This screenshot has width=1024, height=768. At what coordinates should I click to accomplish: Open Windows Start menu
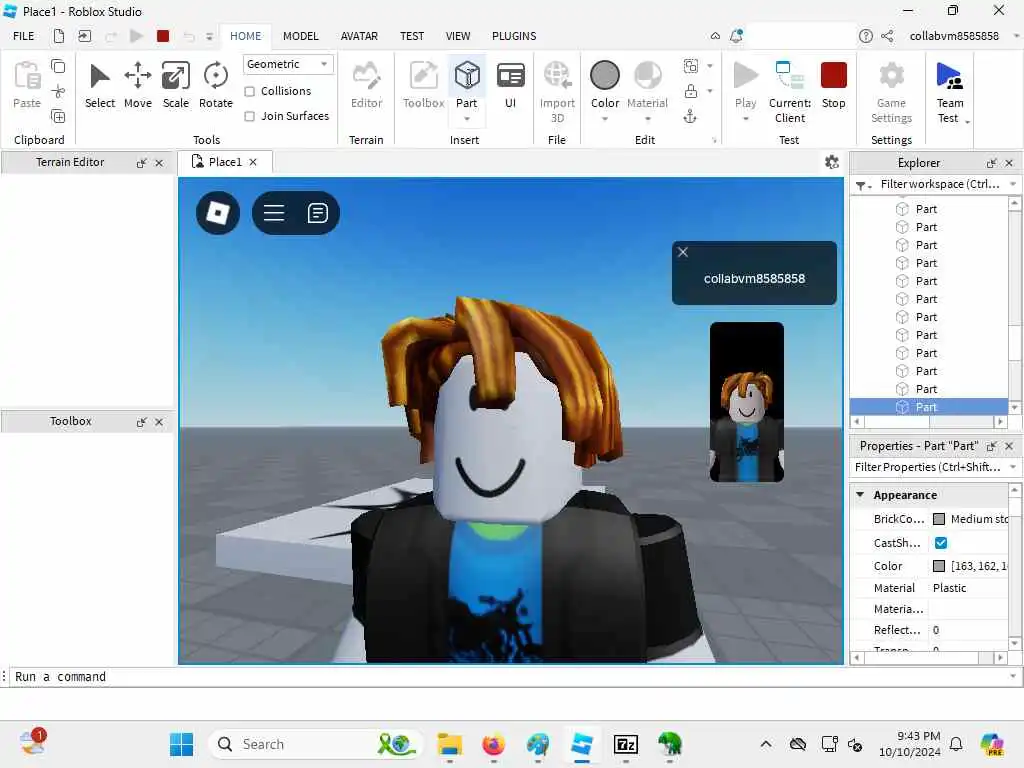(x=182, y=744)
